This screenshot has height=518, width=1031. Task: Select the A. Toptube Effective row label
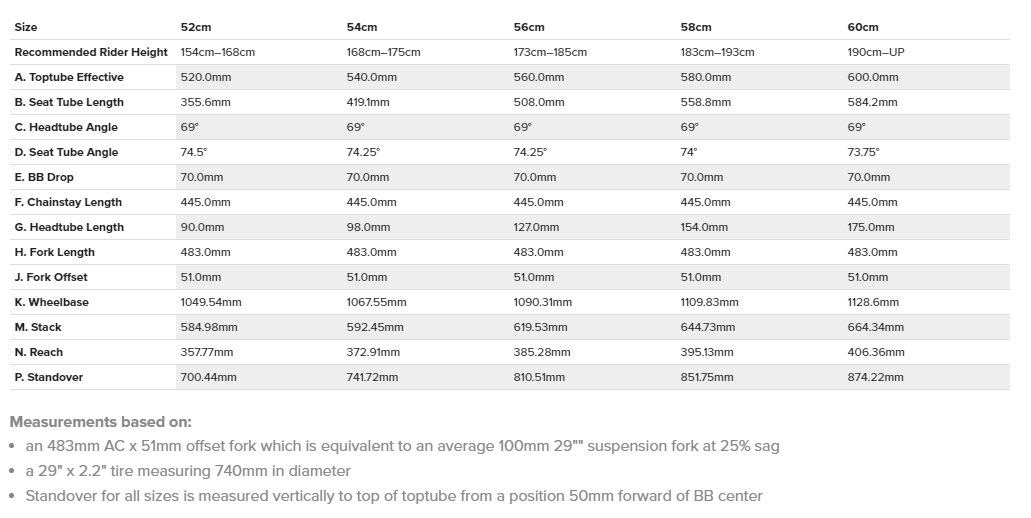click(x=69, y=77)
